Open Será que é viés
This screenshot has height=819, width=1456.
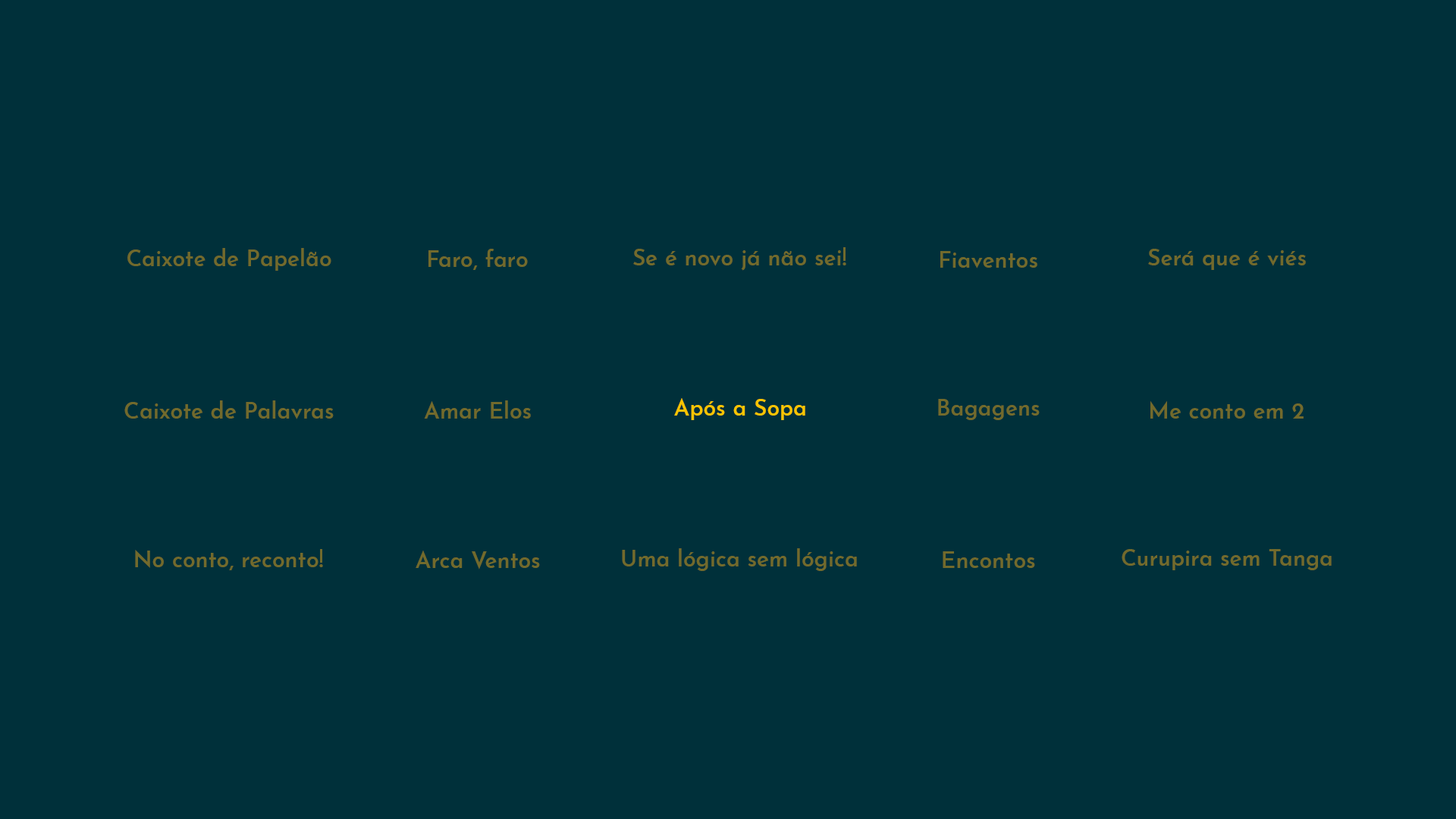tap(1226, 259)
